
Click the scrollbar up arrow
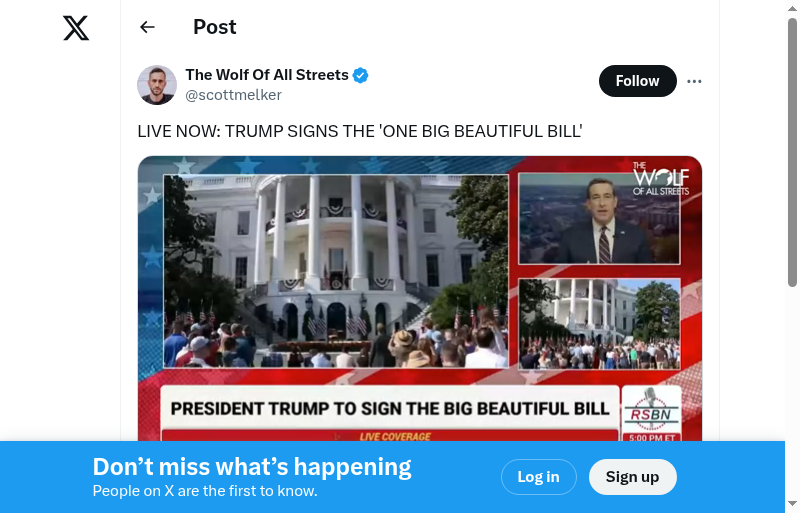tap(792, 8)
